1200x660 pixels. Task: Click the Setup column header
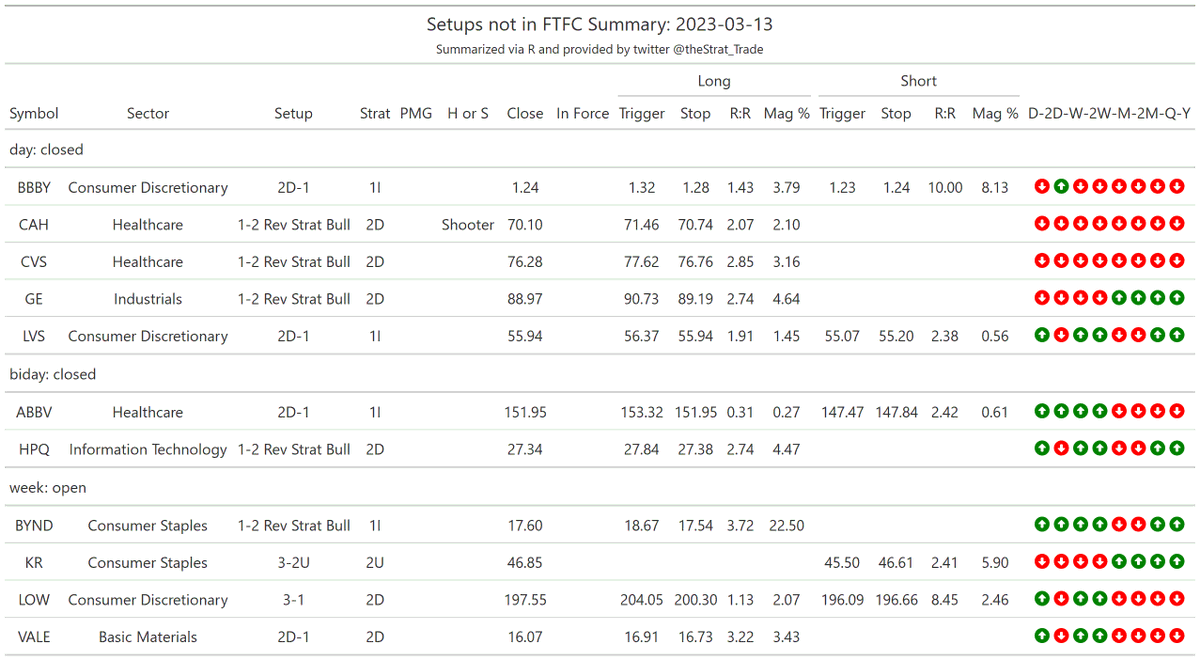pyautogui.click(x=294, y=113)
